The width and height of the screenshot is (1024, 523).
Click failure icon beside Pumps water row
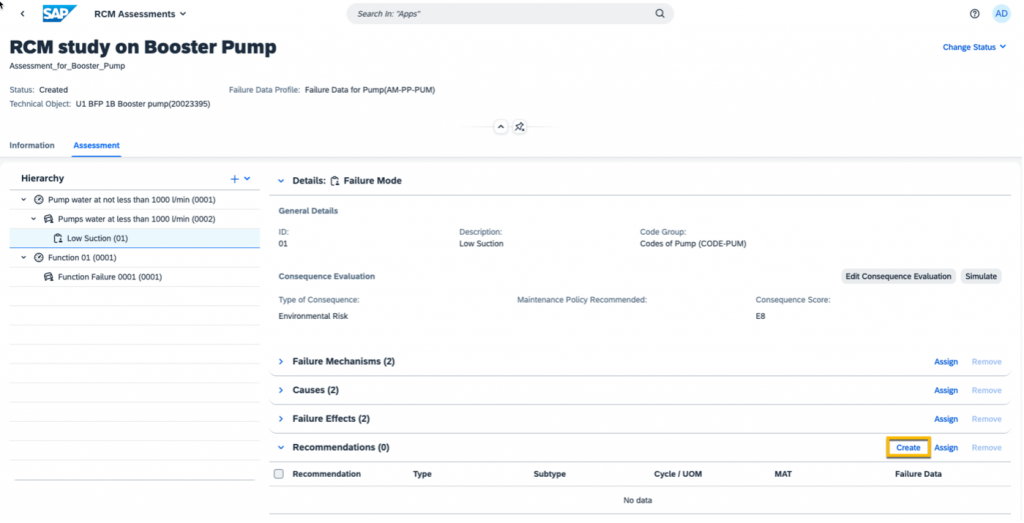pyautogui.click(x=48, y=219)
